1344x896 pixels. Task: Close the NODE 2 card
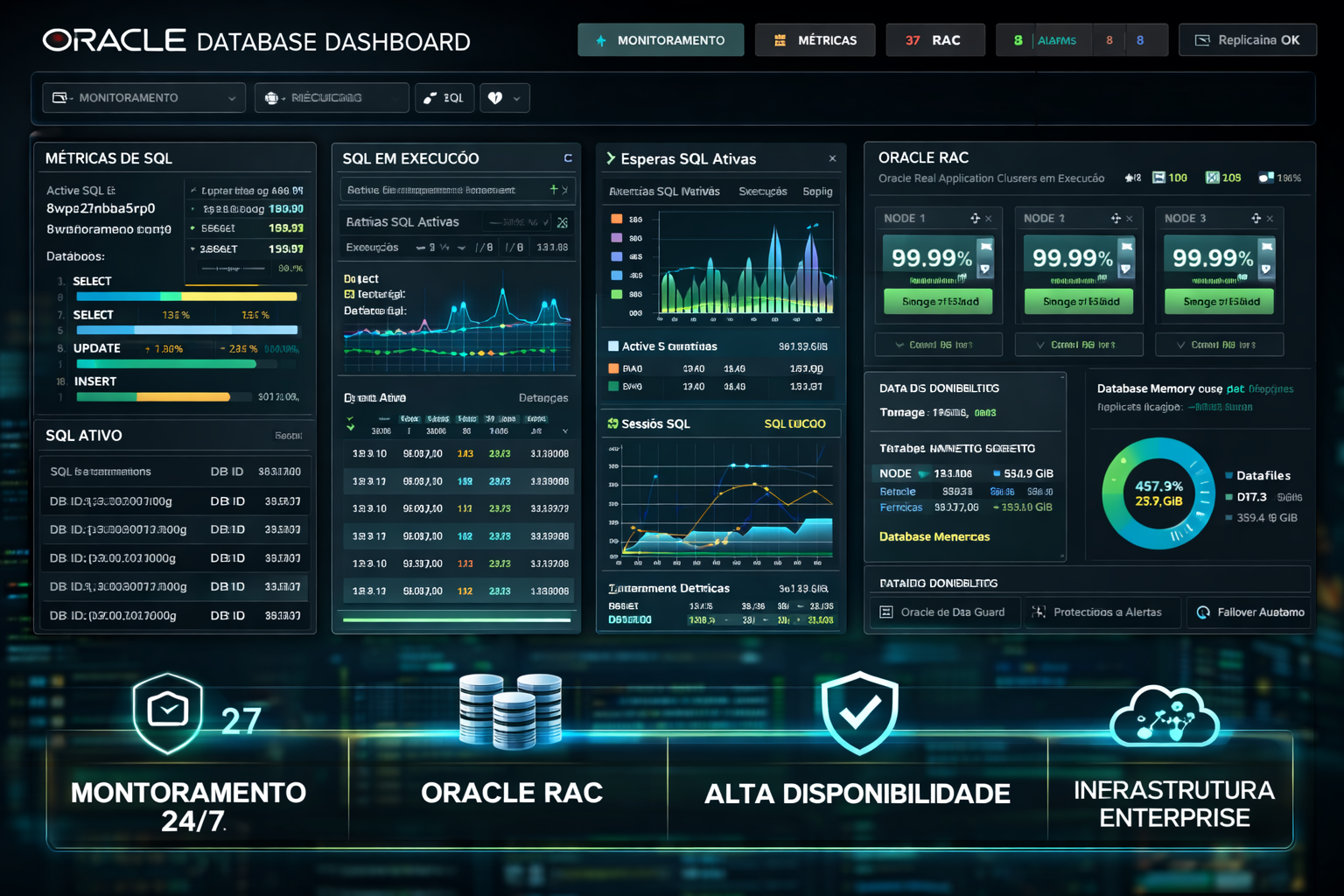1130,219
